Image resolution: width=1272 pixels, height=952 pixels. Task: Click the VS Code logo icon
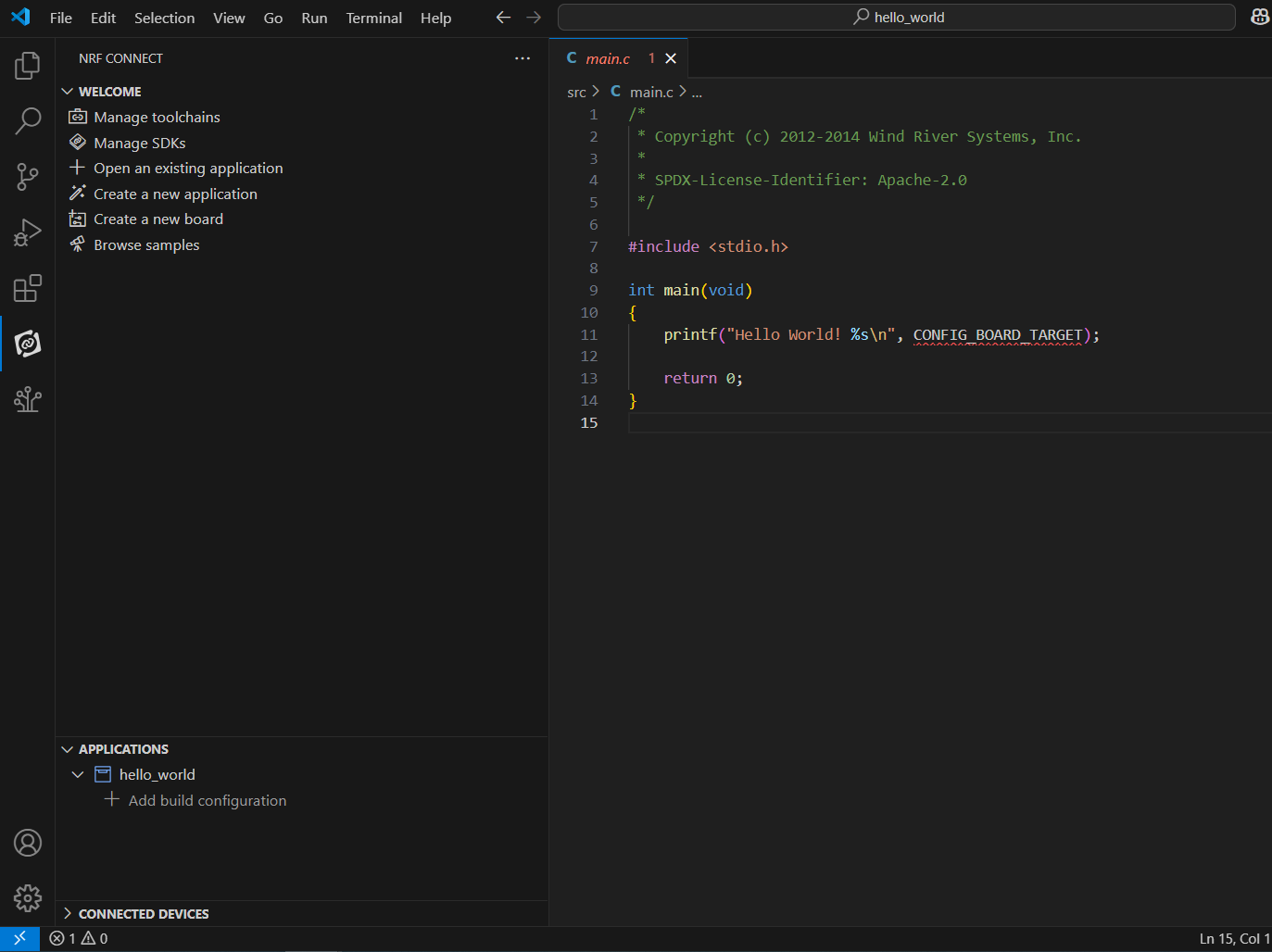[20, 17]
